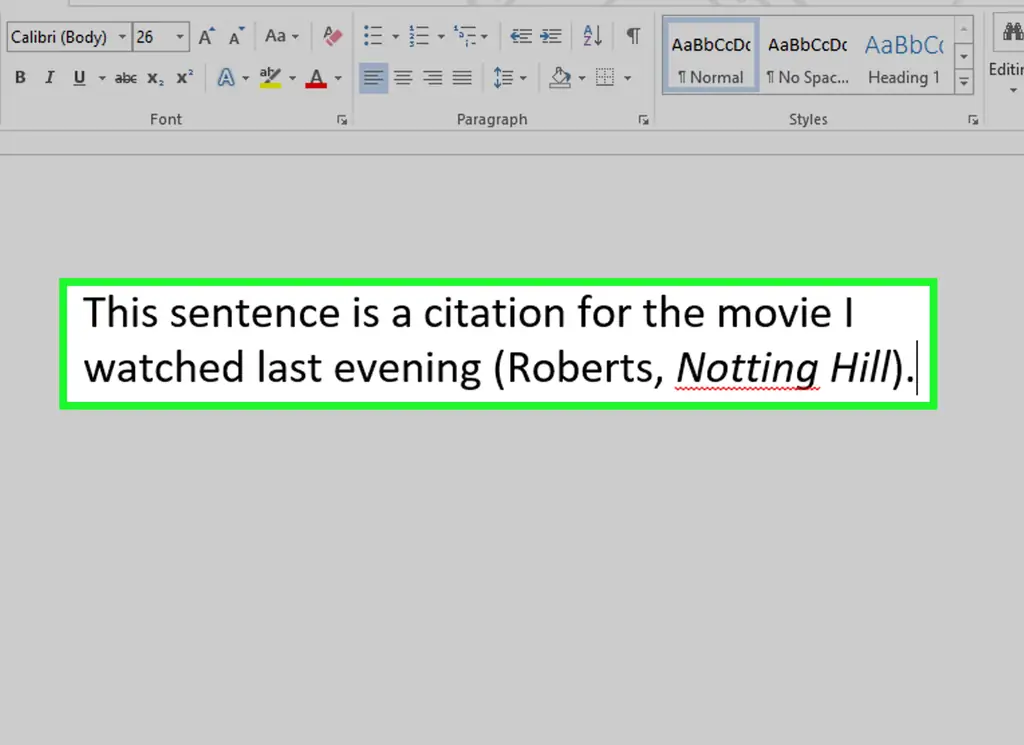Screen dimensions: 1024x745
Task: Toggle Italic formatting
Action: (49, 78)
